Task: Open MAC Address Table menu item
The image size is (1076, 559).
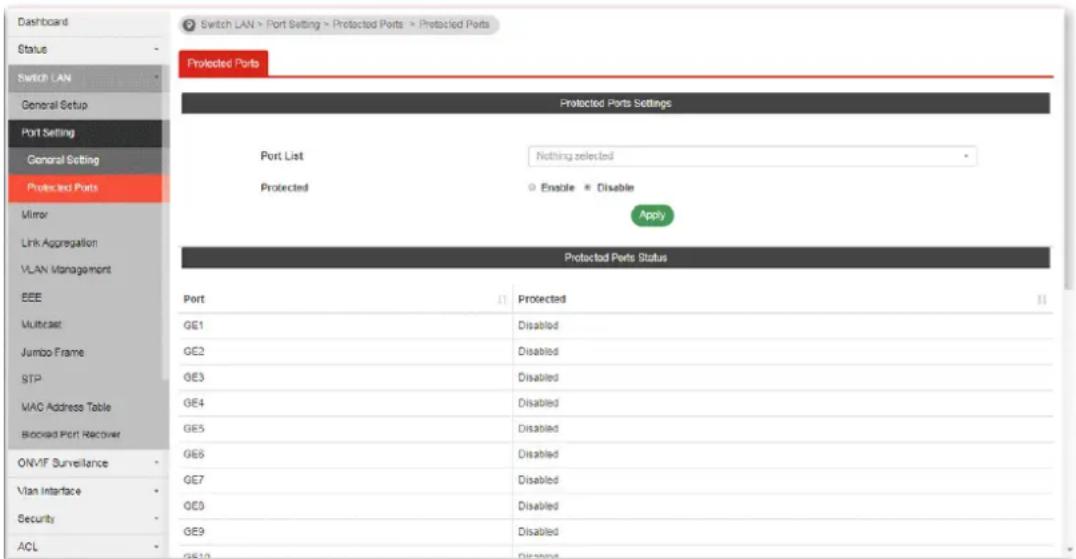Action: (86, 407)
